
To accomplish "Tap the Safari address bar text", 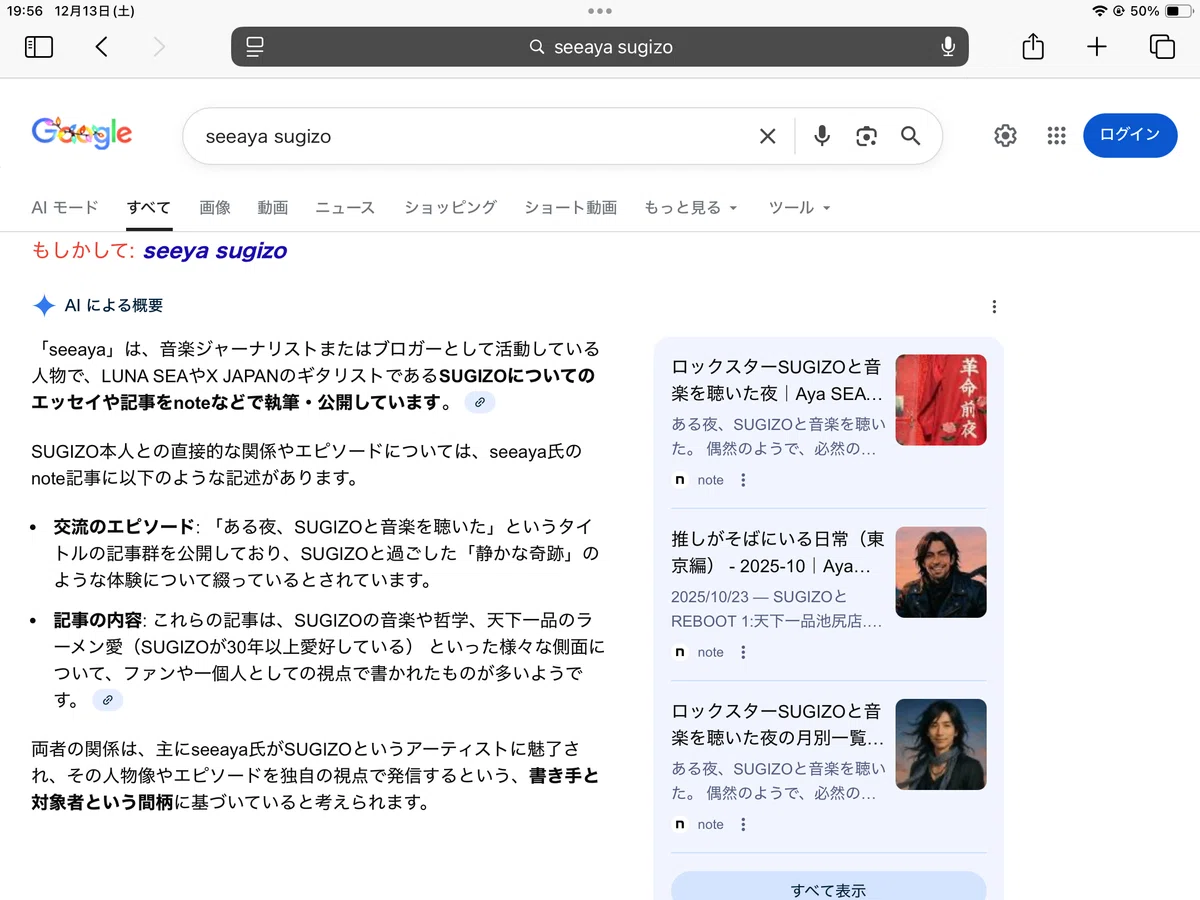I will tap(613, 47).
